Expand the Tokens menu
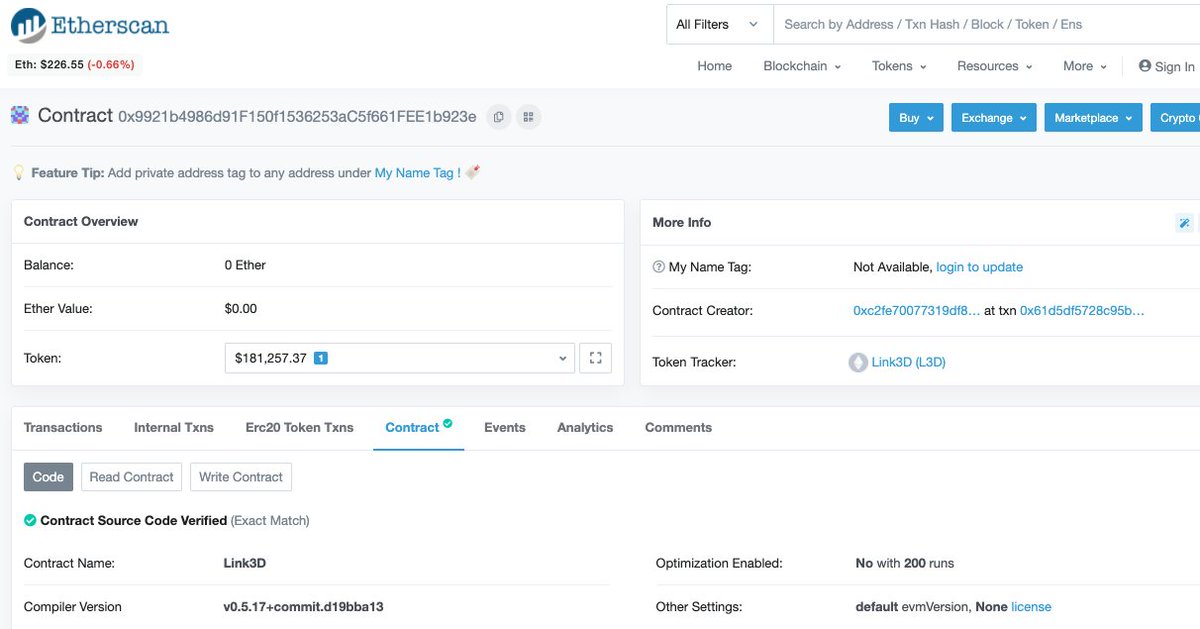Viewport: 1200px width, 629px height. (x=899, y=66)
